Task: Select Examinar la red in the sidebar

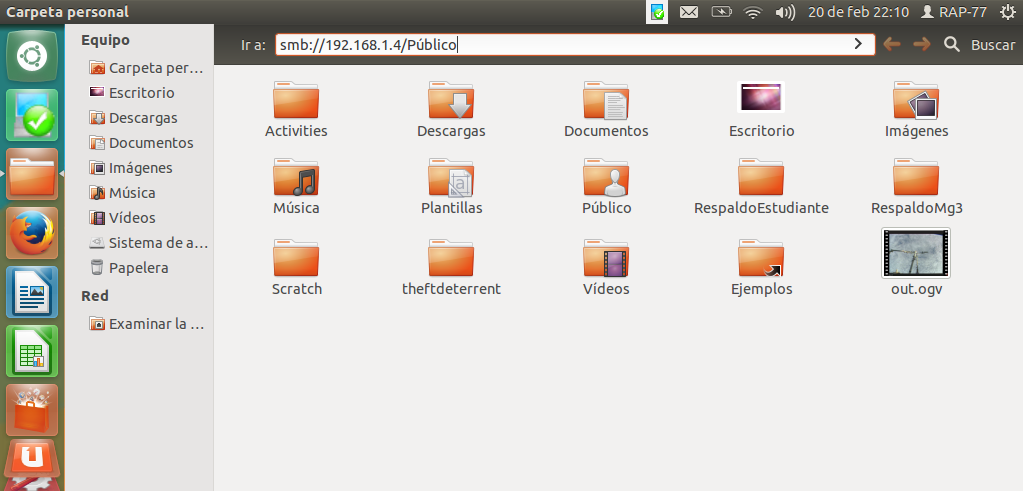Action: [146, 323]
